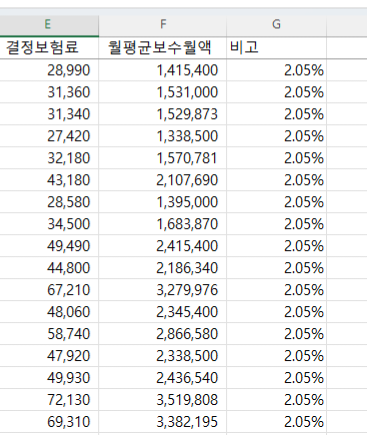The height and width of the screenshot is (435, 367).
Task: Select cell containing 49,490
Action: click(49, 246)
